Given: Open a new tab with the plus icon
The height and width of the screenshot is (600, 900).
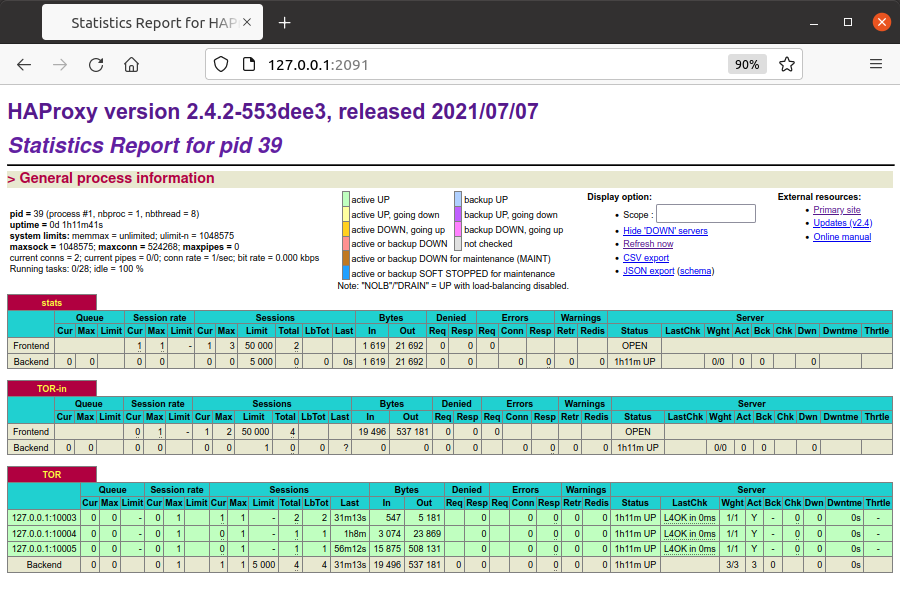Looking at the screenshot, I should 285,22.
